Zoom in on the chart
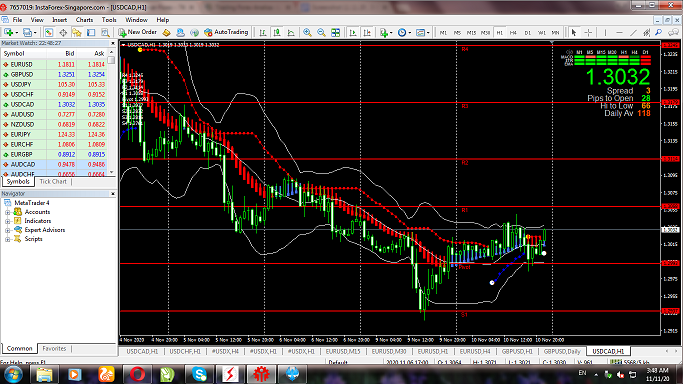This screenshot has width=683, height=384. pos(308,33)
